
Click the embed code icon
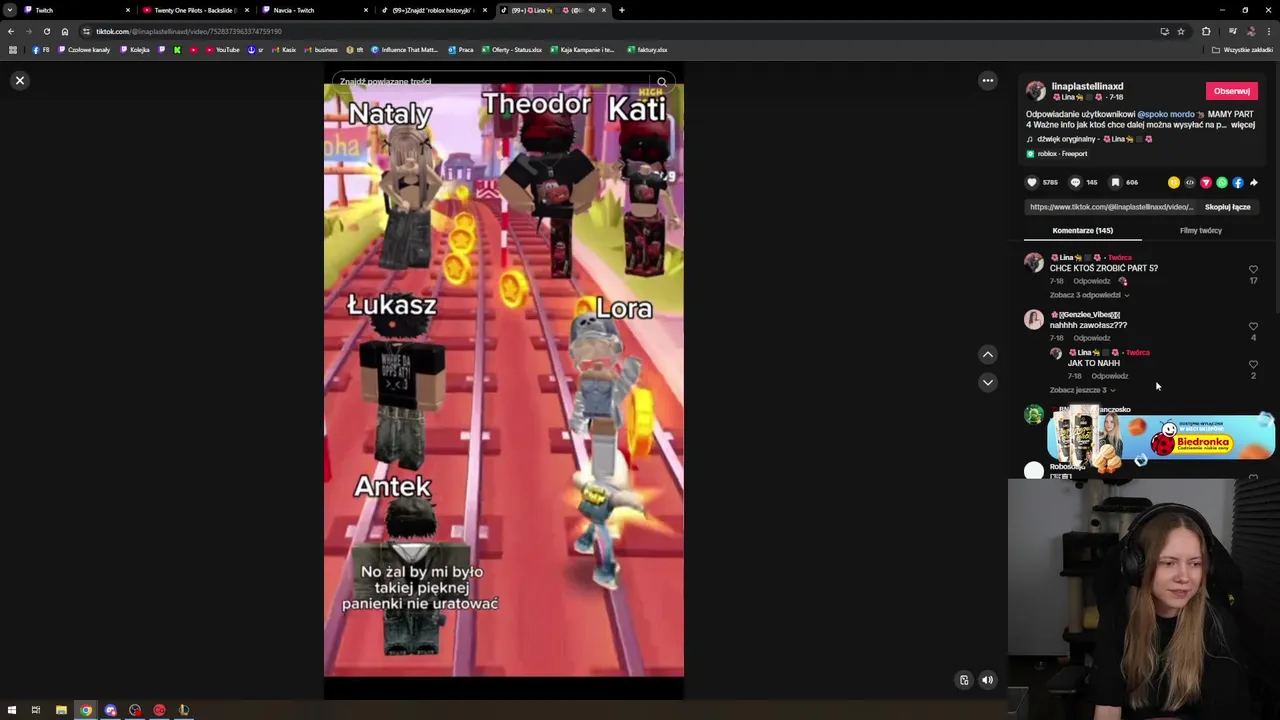pos(1189,182)
